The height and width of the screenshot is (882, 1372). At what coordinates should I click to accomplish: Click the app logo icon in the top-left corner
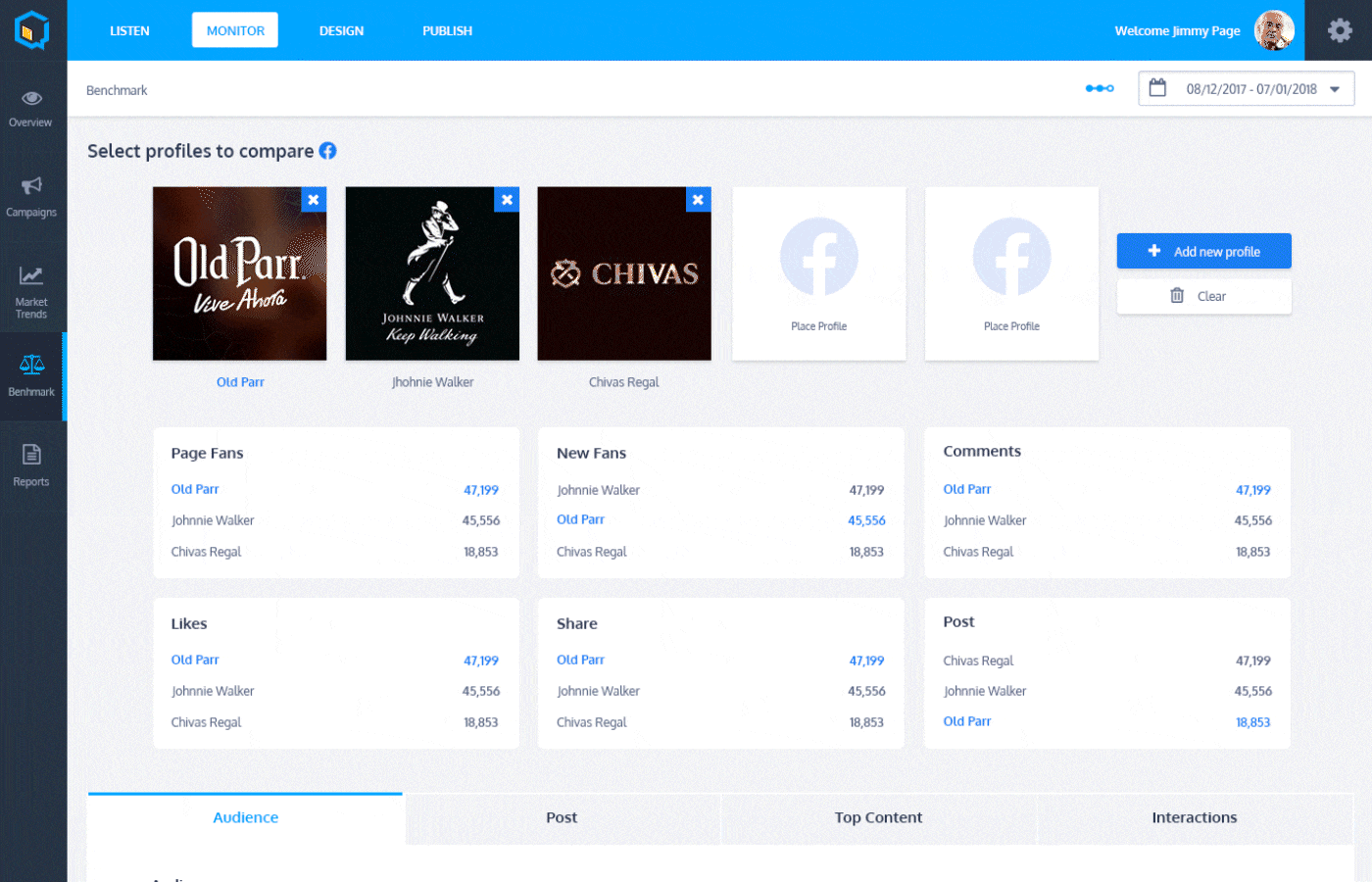point(32,30)
